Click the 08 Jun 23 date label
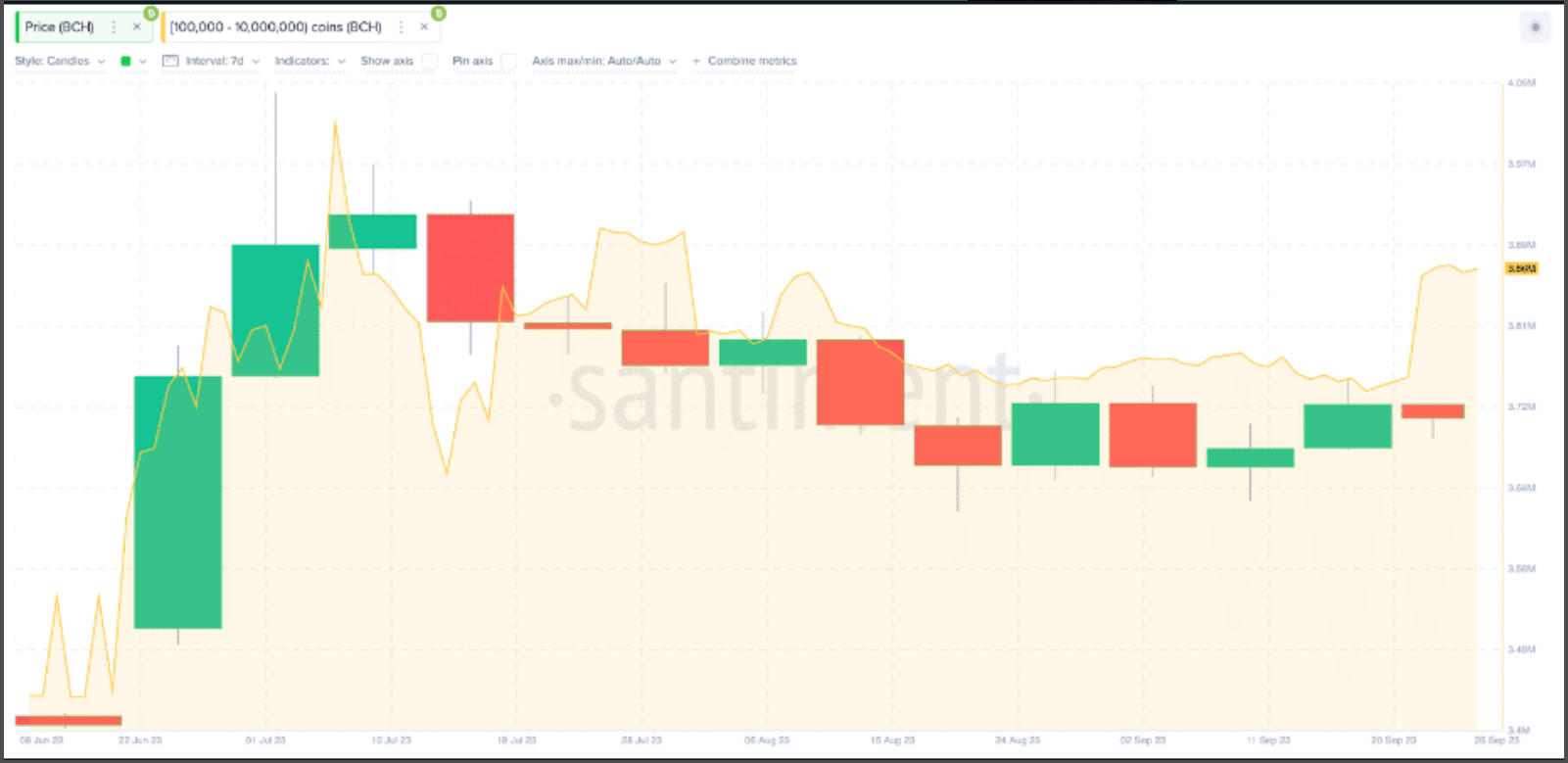This screenshot has height=763, width=1568. point(41,740)
